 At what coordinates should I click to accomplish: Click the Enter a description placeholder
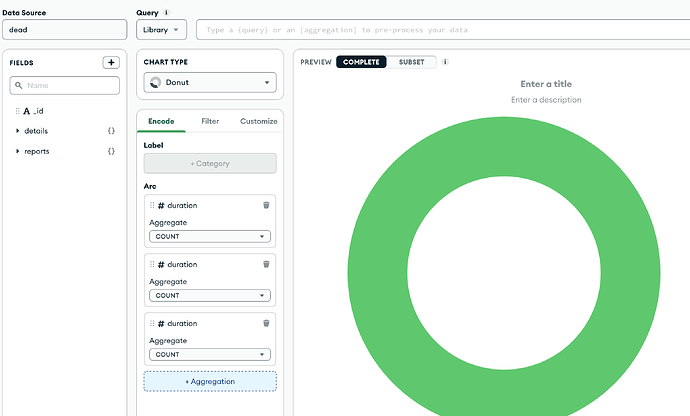[x=546, y=100]
